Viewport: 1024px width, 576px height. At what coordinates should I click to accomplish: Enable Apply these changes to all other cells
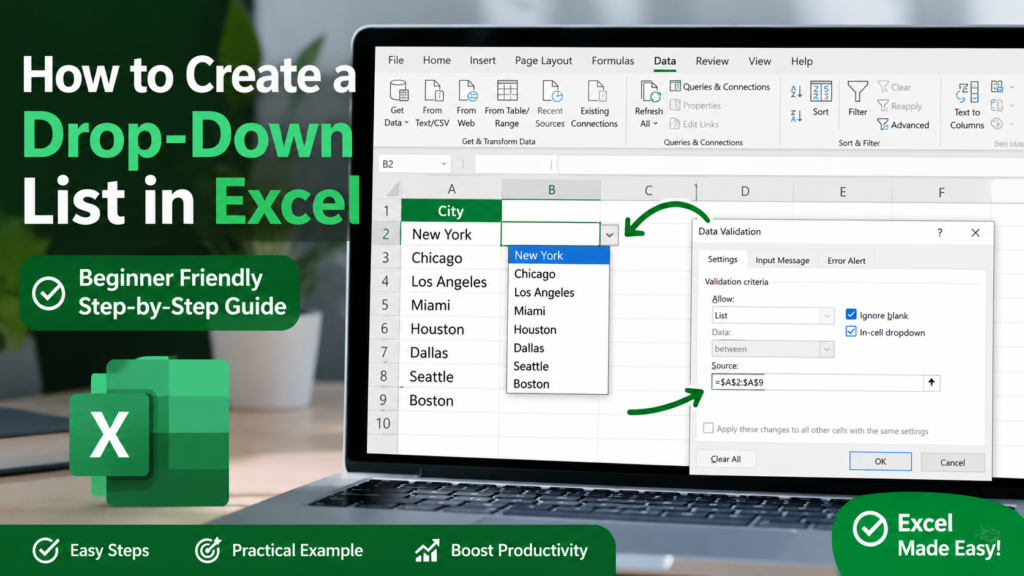[708, 428]
